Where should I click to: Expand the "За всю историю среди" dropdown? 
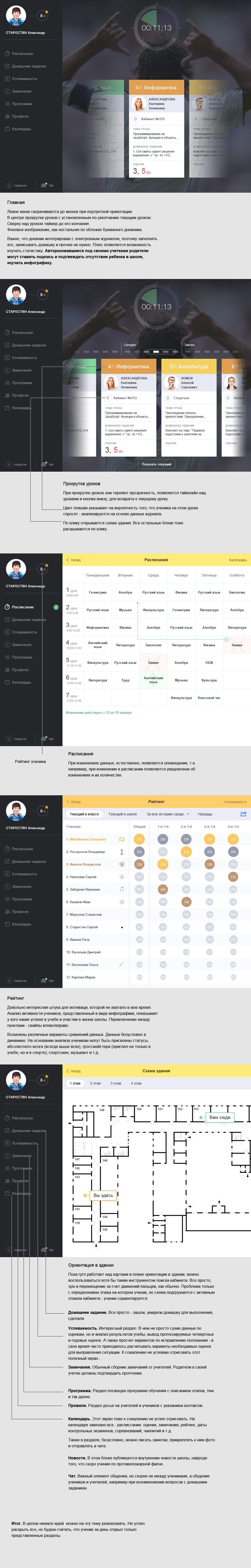click(167, 814)
